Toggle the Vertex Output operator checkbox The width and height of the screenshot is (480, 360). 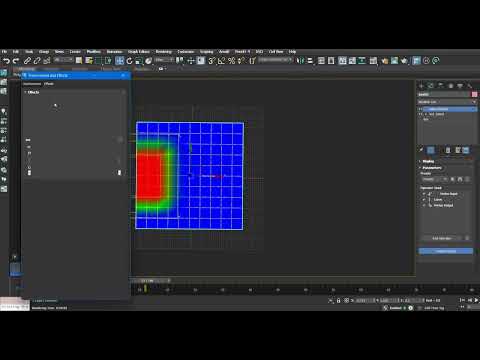click(x=424, y=206)
